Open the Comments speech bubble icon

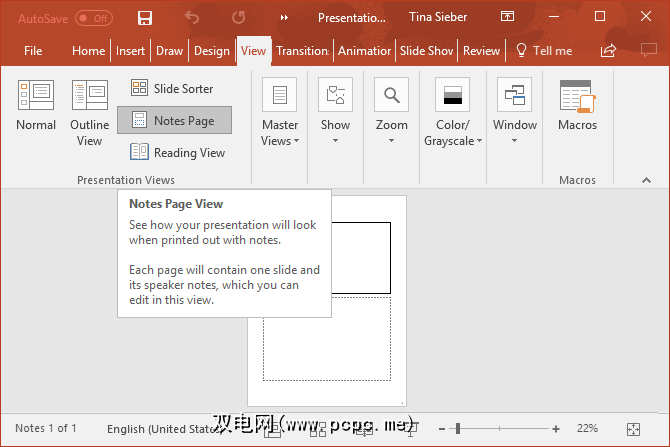click(649, 50)
